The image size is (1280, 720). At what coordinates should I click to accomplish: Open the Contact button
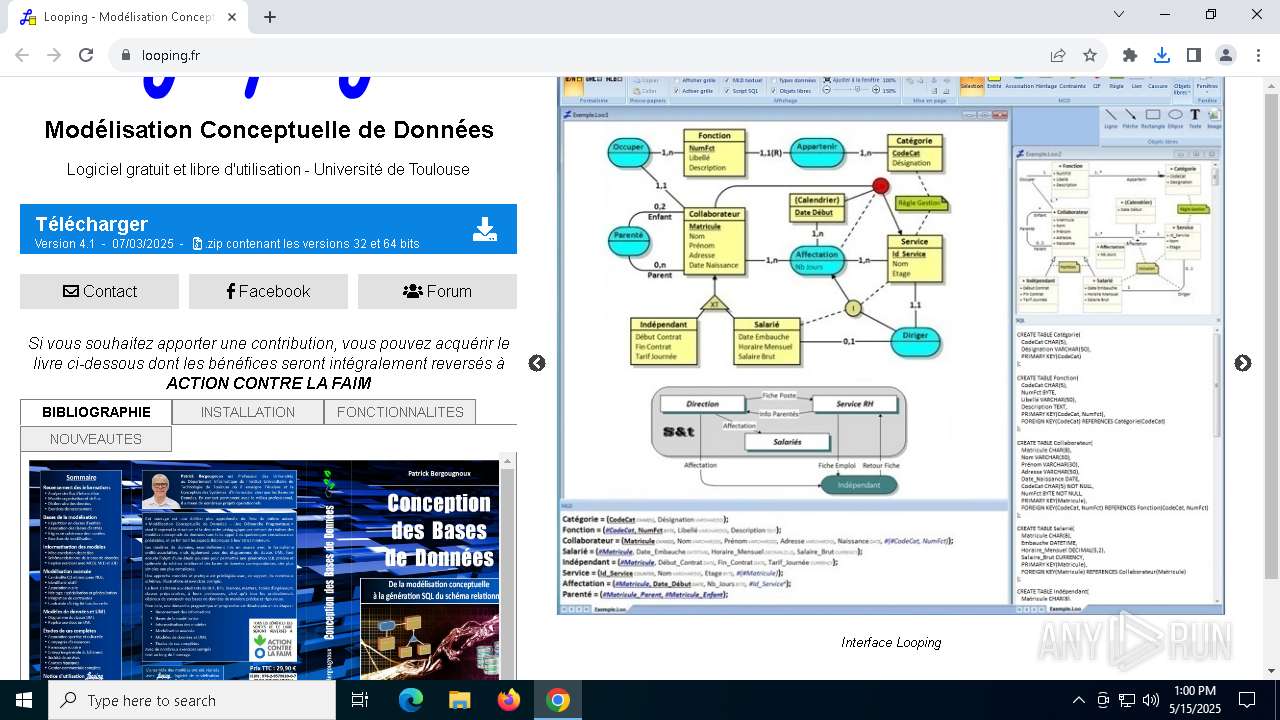(100, 291)
